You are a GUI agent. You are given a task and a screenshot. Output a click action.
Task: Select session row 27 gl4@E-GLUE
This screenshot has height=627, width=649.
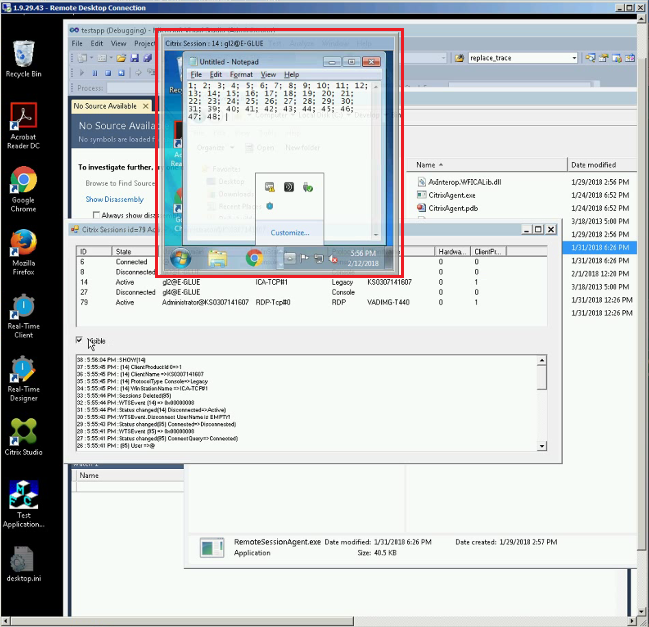click(311, 292)
